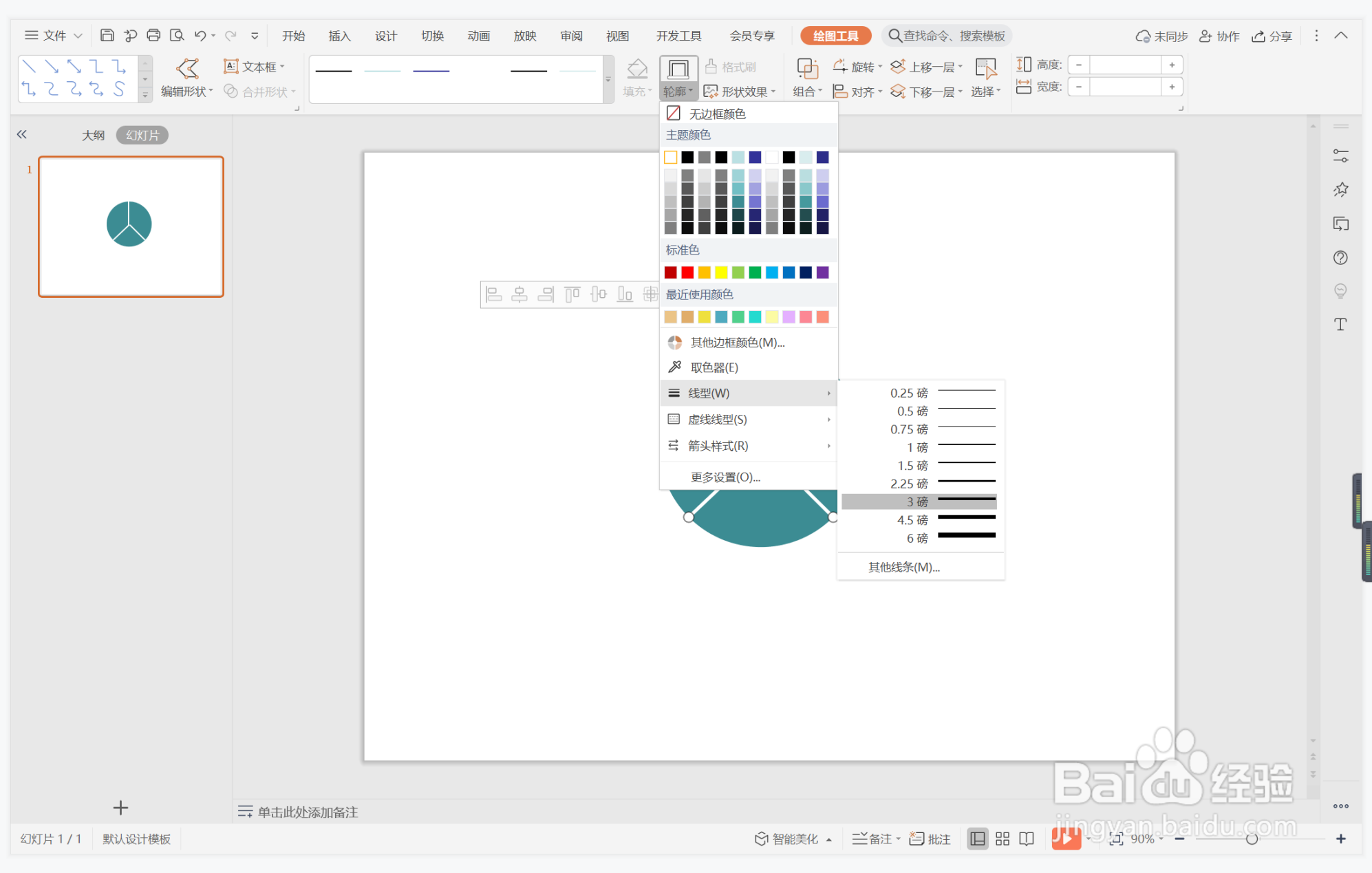Open the 视图 ribbon tab
Viewport: 1372px width, 873px height.
click(x=617, y=36)
